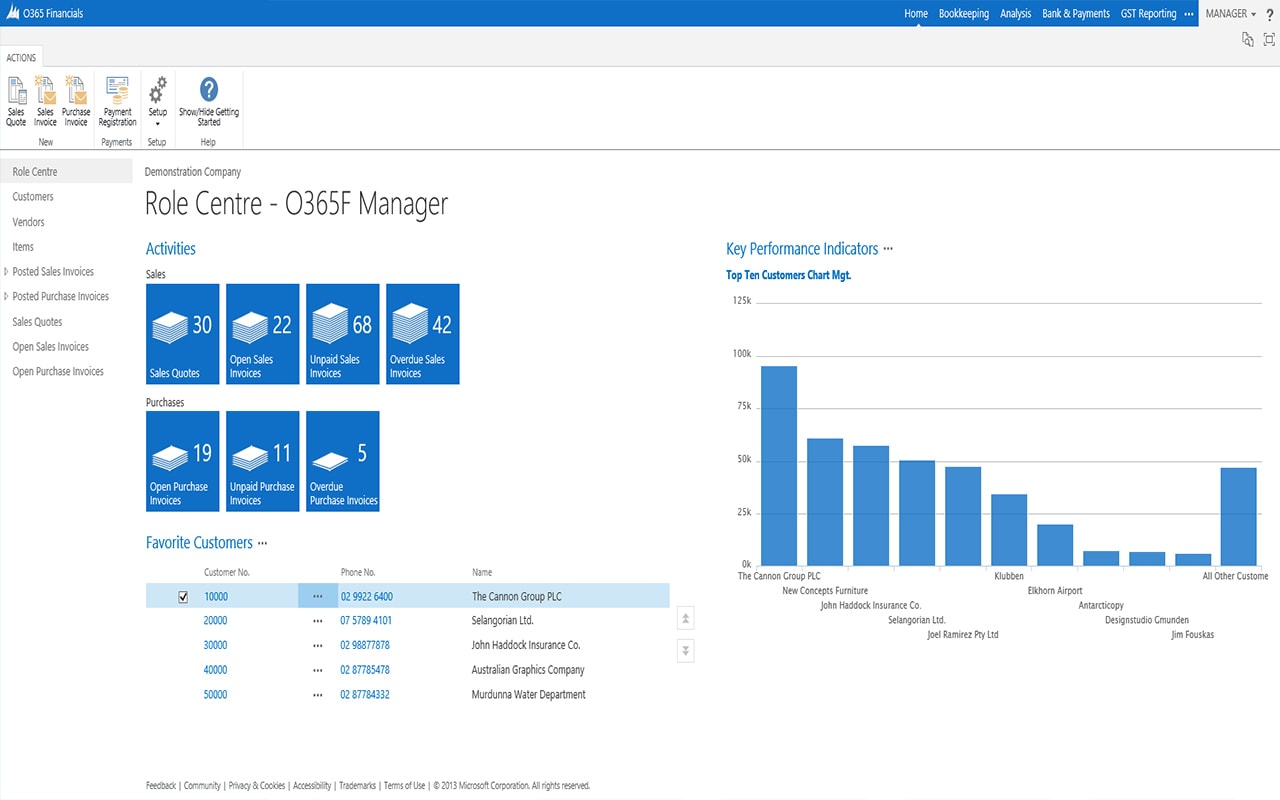Move customer list row up arrow
This screenshot has width=1280, height=800.
[686, 619]
